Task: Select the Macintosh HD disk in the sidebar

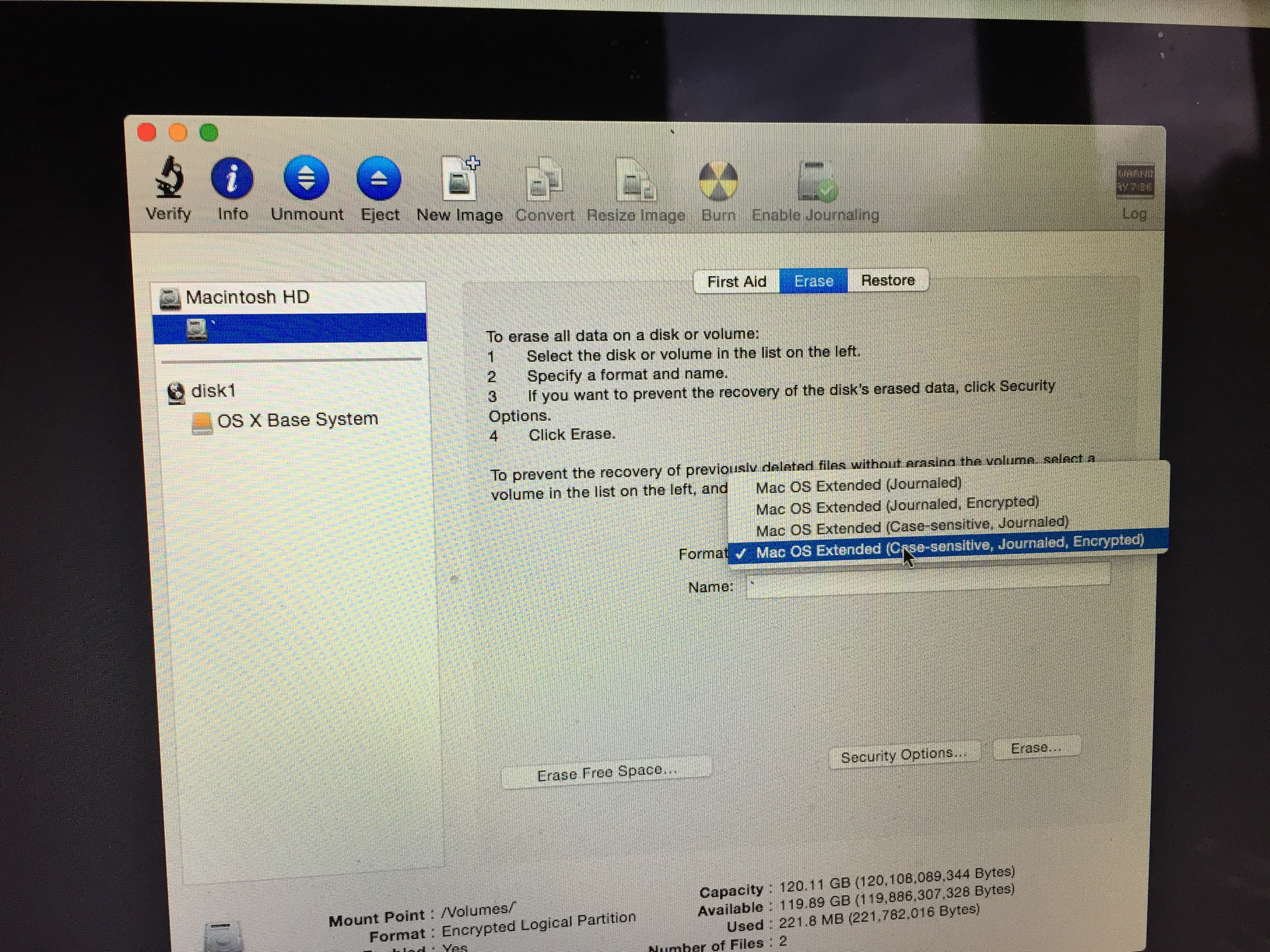Action: coord(289,298)
